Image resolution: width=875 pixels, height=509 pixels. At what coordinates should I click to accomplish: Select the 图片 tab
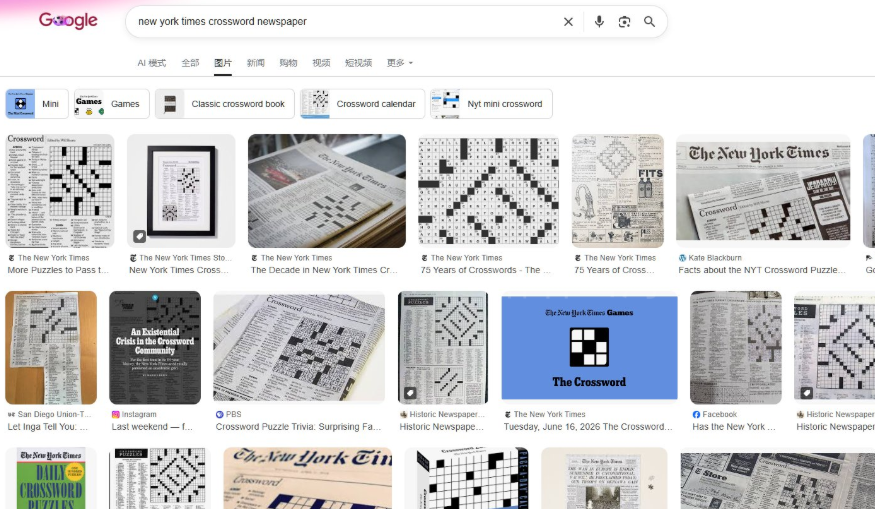point(223,63)
